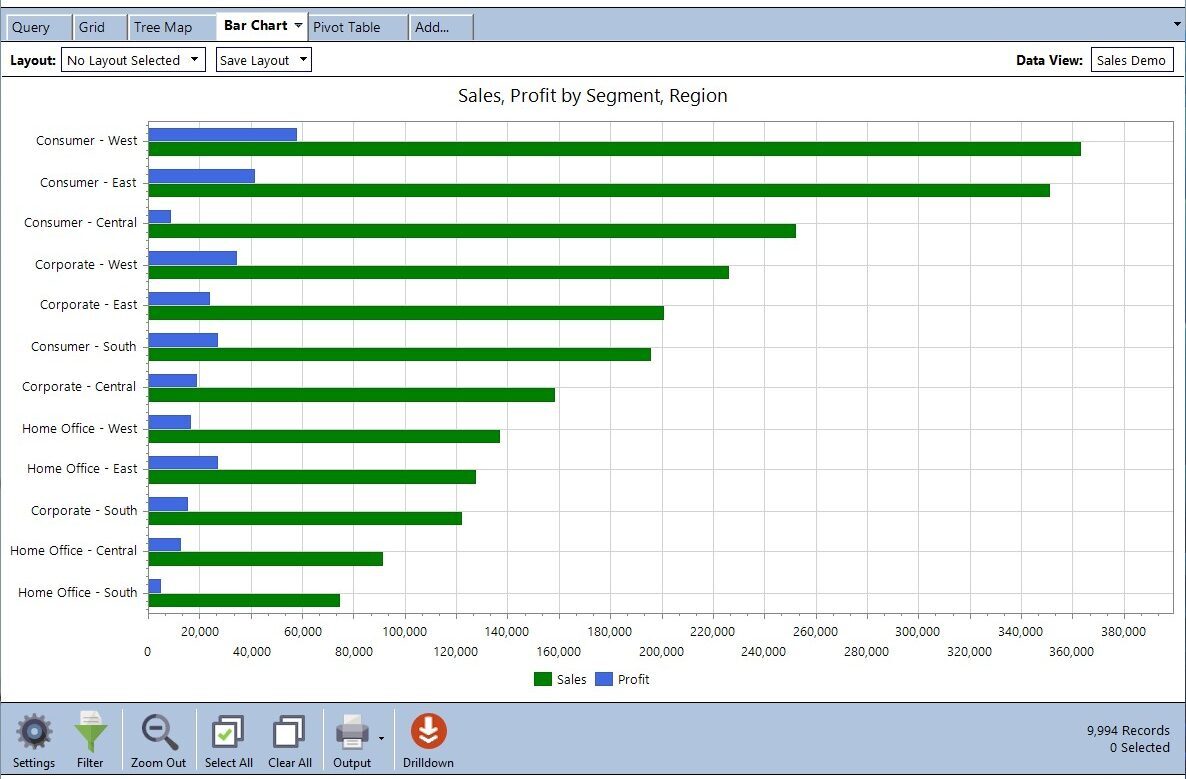The height and width of the screenshot is (779, 1186).
Task: Click the Zoom Out magnifier icon
Action: 159,733
